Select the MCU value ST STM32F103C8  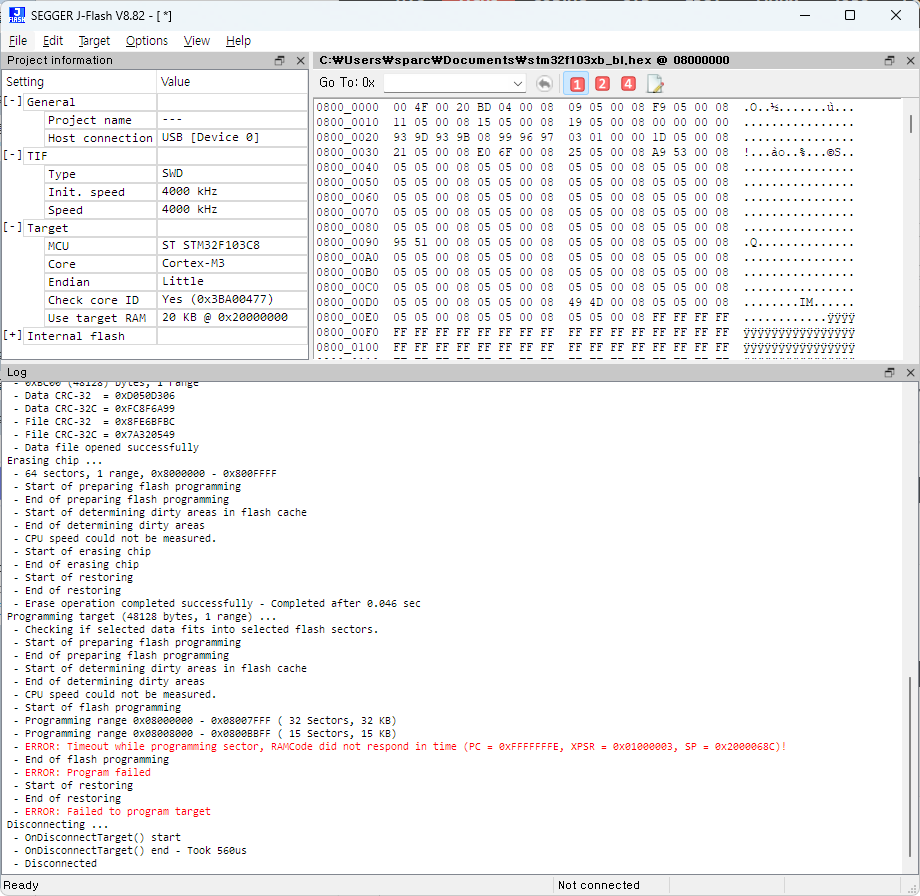click(212, 246)
